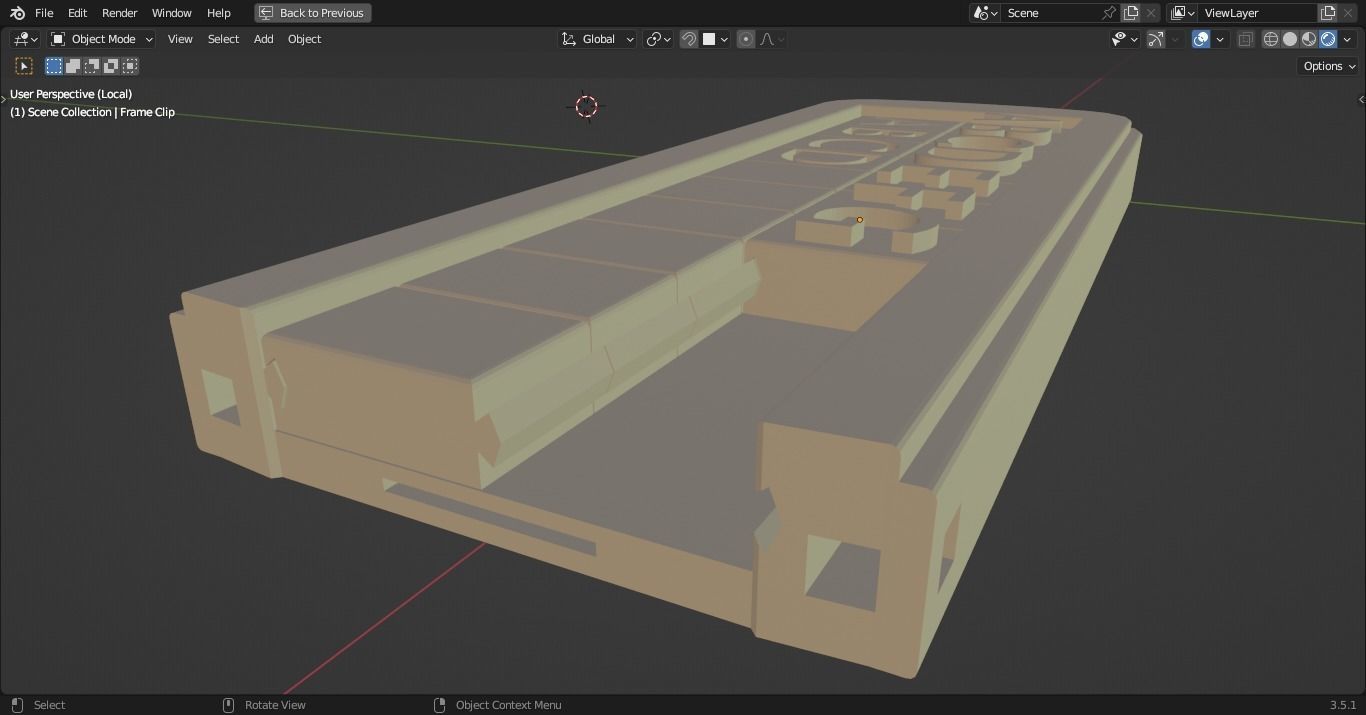
Task: Choose the Invert selection mode
Action: [111, 66]
